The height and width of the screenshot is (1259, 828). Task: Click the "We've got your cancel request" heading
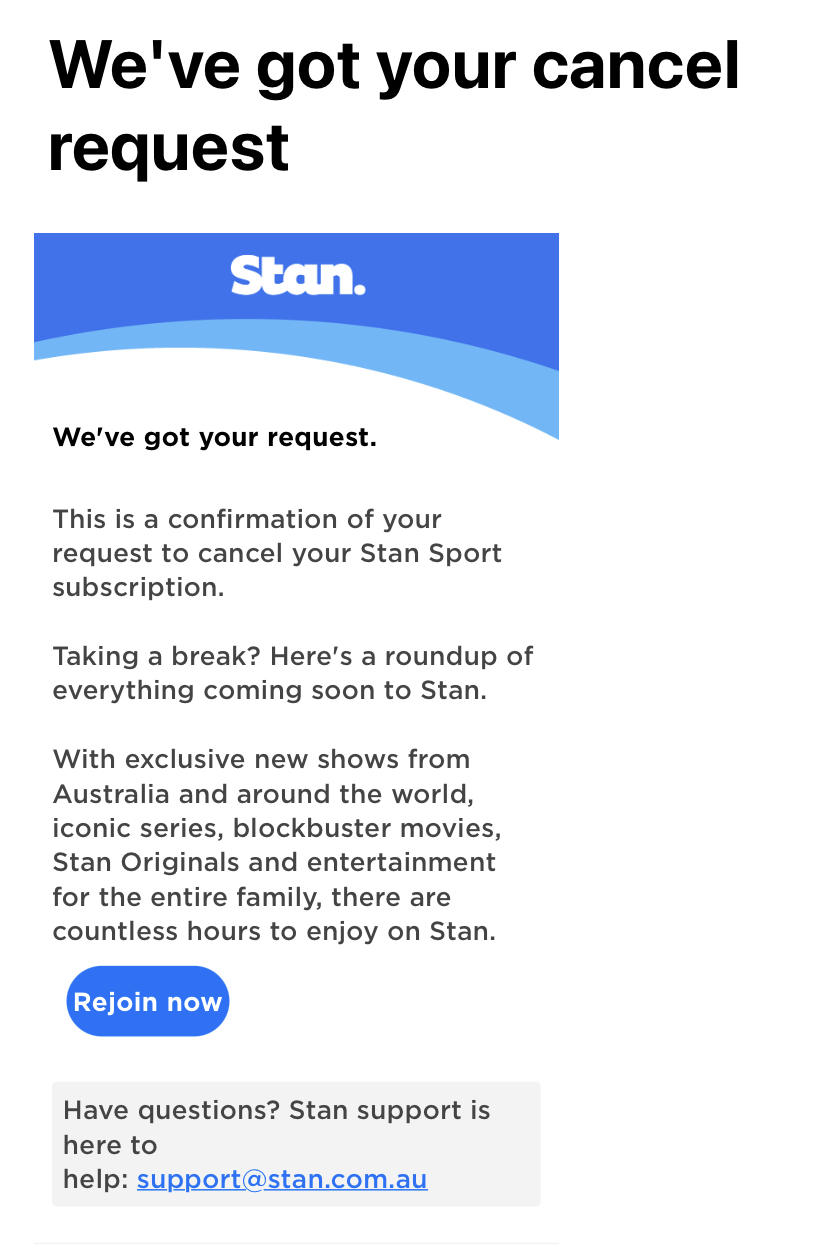394,105
